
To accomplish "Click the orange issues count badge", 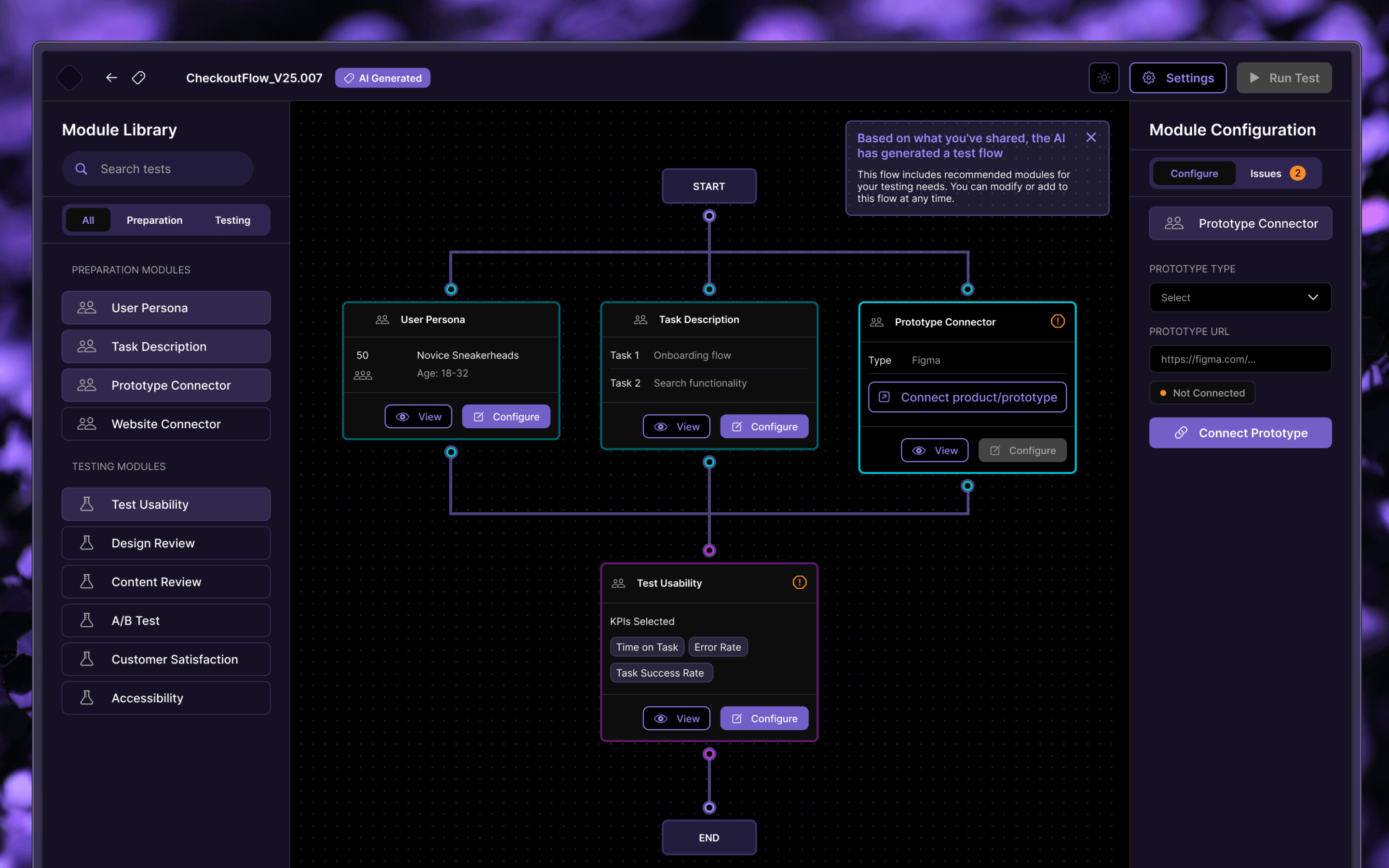I will [1297, 174].
